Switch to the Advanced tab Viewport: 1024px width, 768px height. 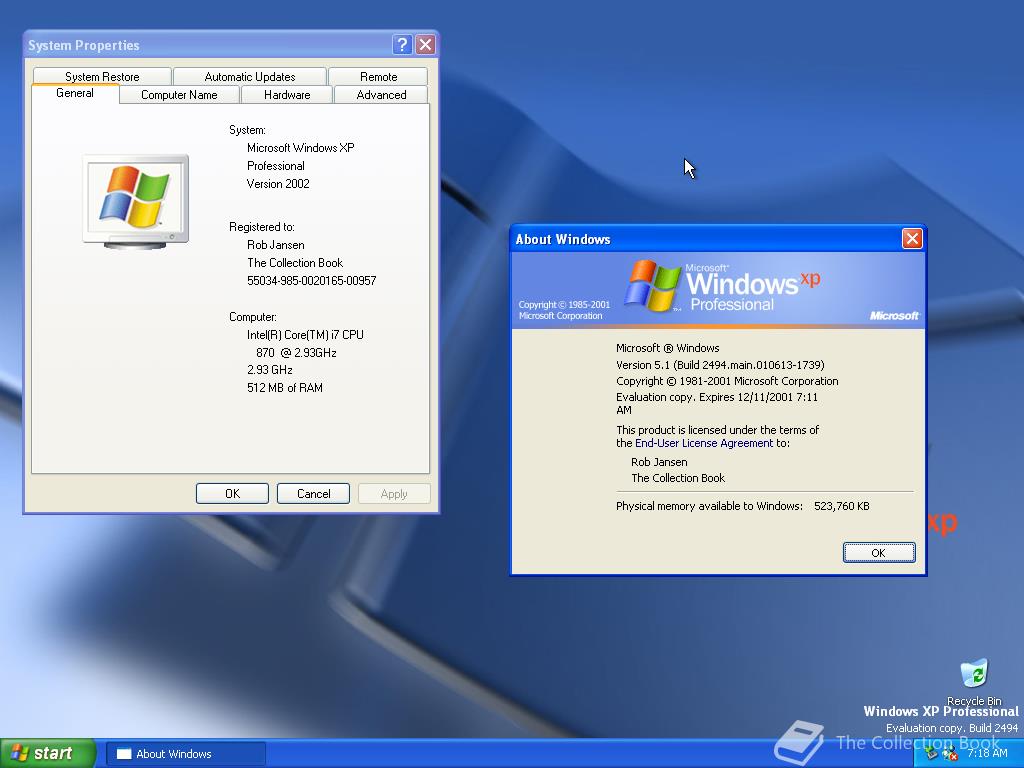[x=381, y=95]
